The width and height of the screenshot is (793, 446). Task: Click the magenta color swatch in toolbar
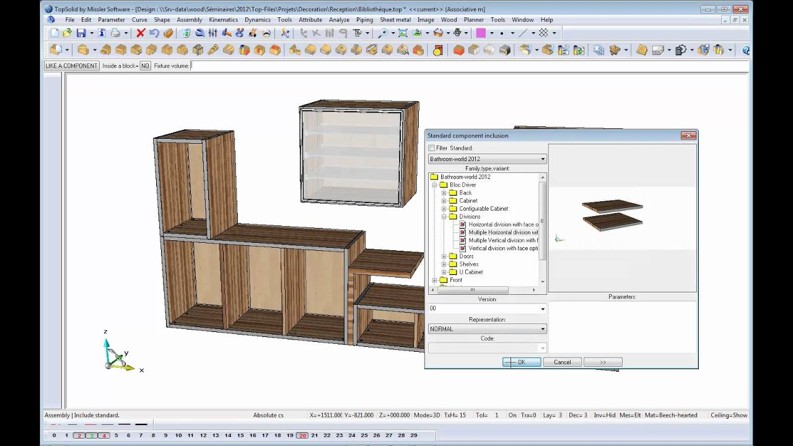[x=481, y=33]
